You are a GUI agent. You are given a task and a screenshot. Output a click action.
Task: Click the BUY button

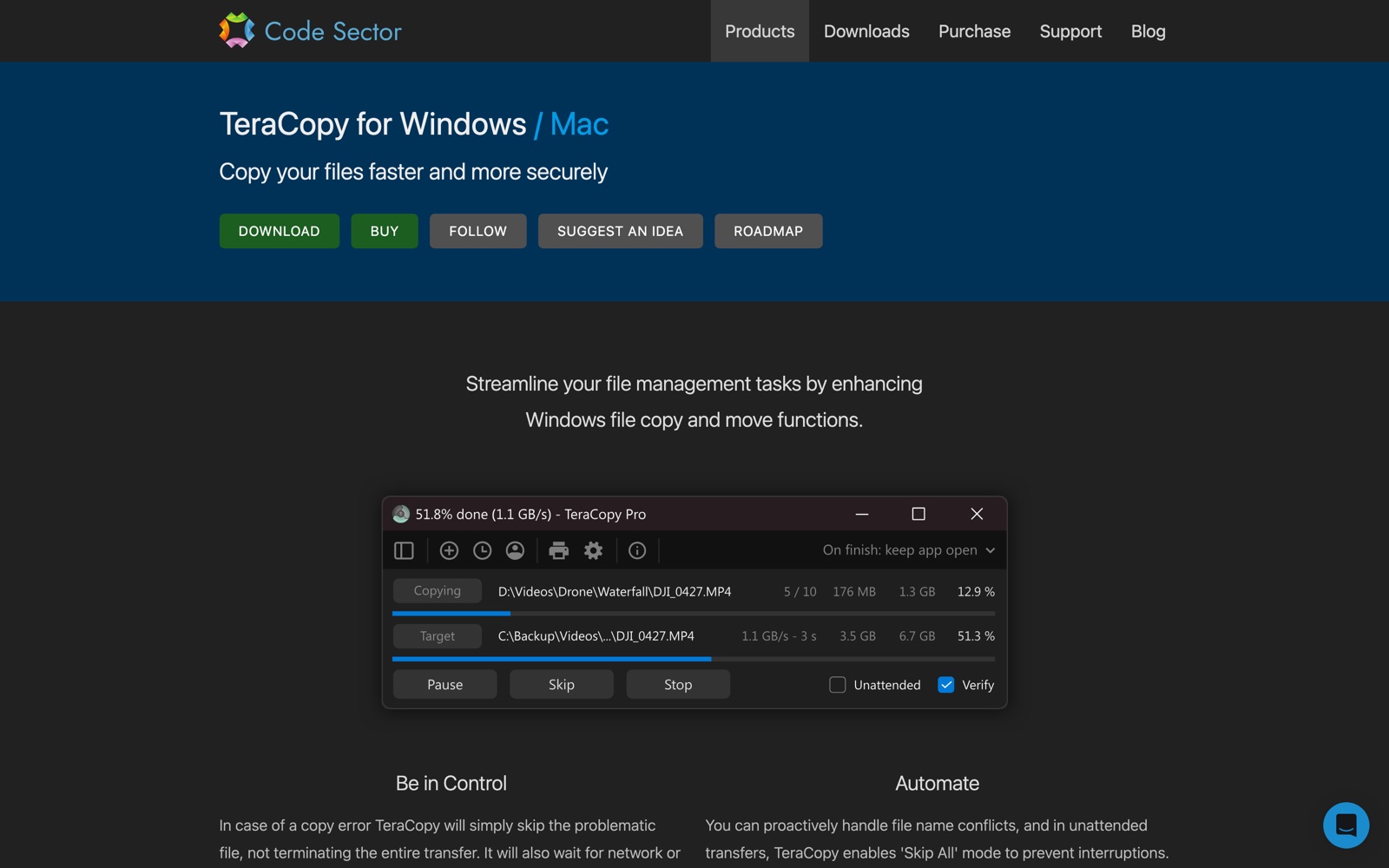pos(385,231)
